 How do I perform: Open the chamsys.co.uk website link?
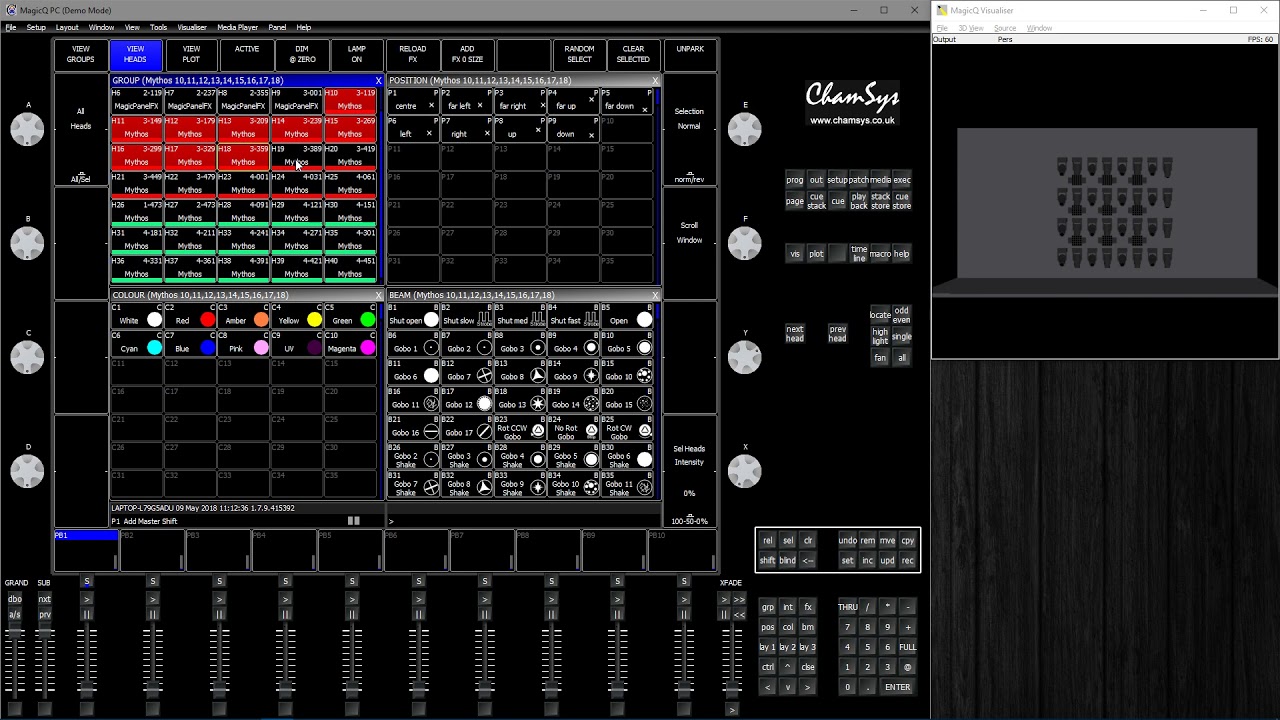852,120
